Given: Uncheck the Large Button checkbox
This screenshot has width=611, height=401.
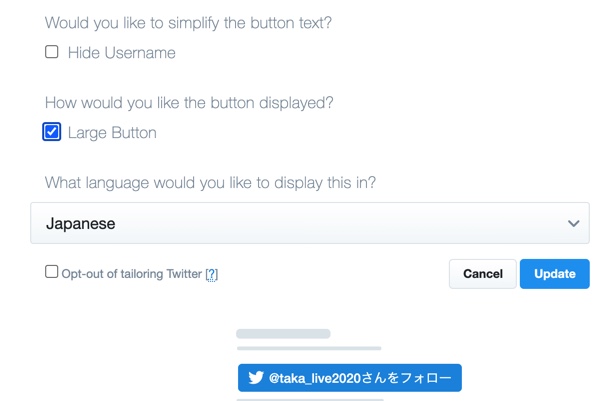Looking at the screenshot, I should click(x=51, y=132).
